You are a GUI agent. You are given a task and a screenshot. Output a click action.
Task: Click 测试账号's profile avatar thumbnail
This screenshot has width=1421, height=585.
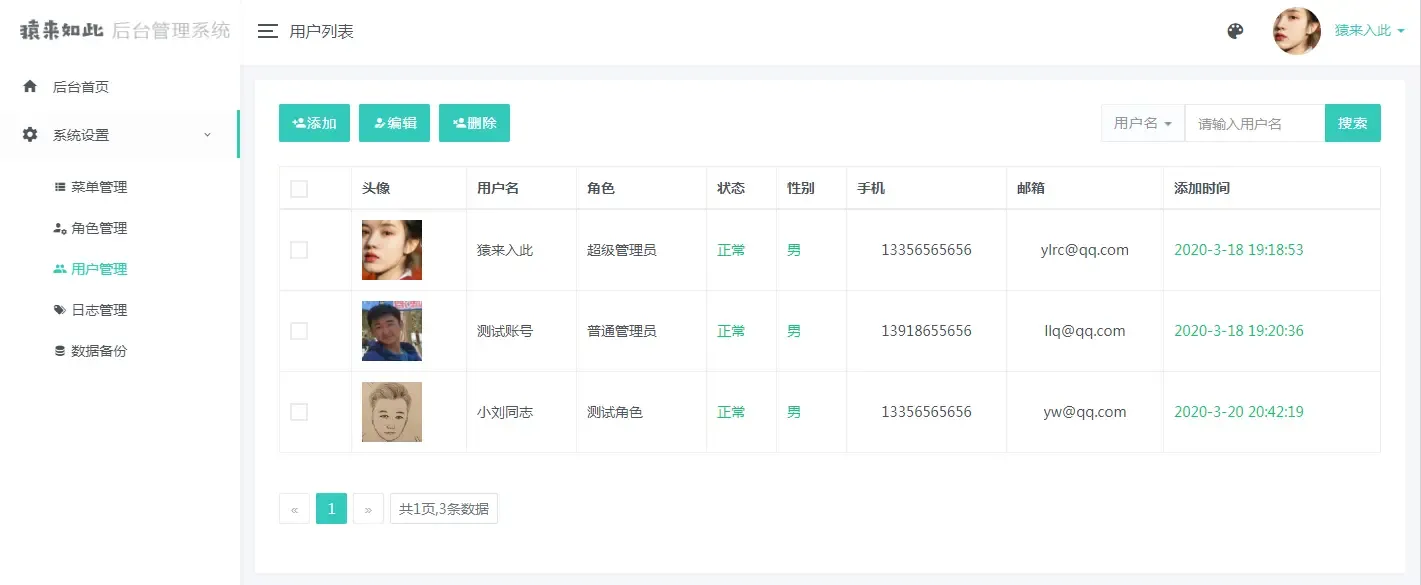coord(391,330)
